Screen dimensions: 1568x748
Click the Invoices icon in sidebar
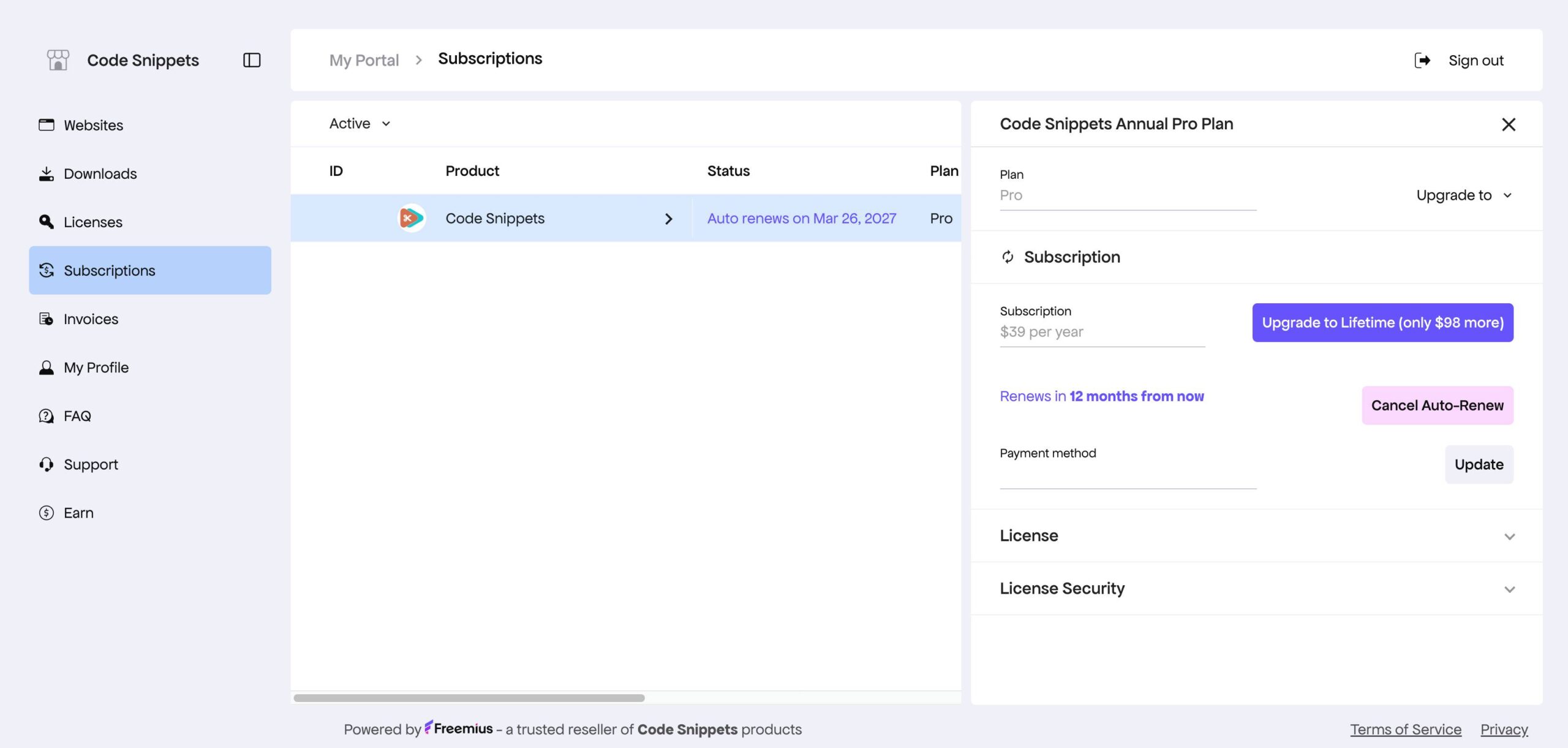47,319
